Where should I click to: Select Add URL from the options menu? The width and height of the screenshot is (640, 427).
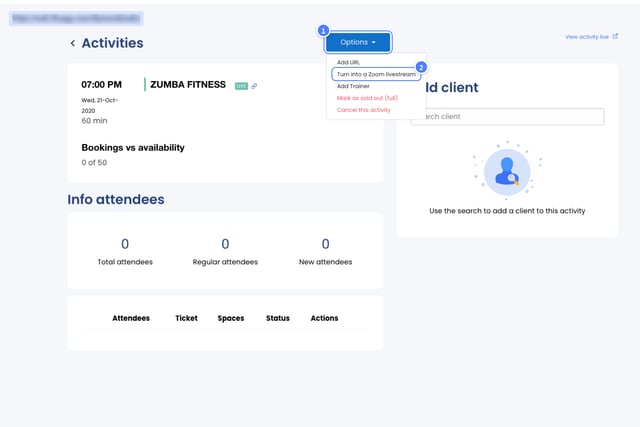pyautogui.click(x=348, y=62)
